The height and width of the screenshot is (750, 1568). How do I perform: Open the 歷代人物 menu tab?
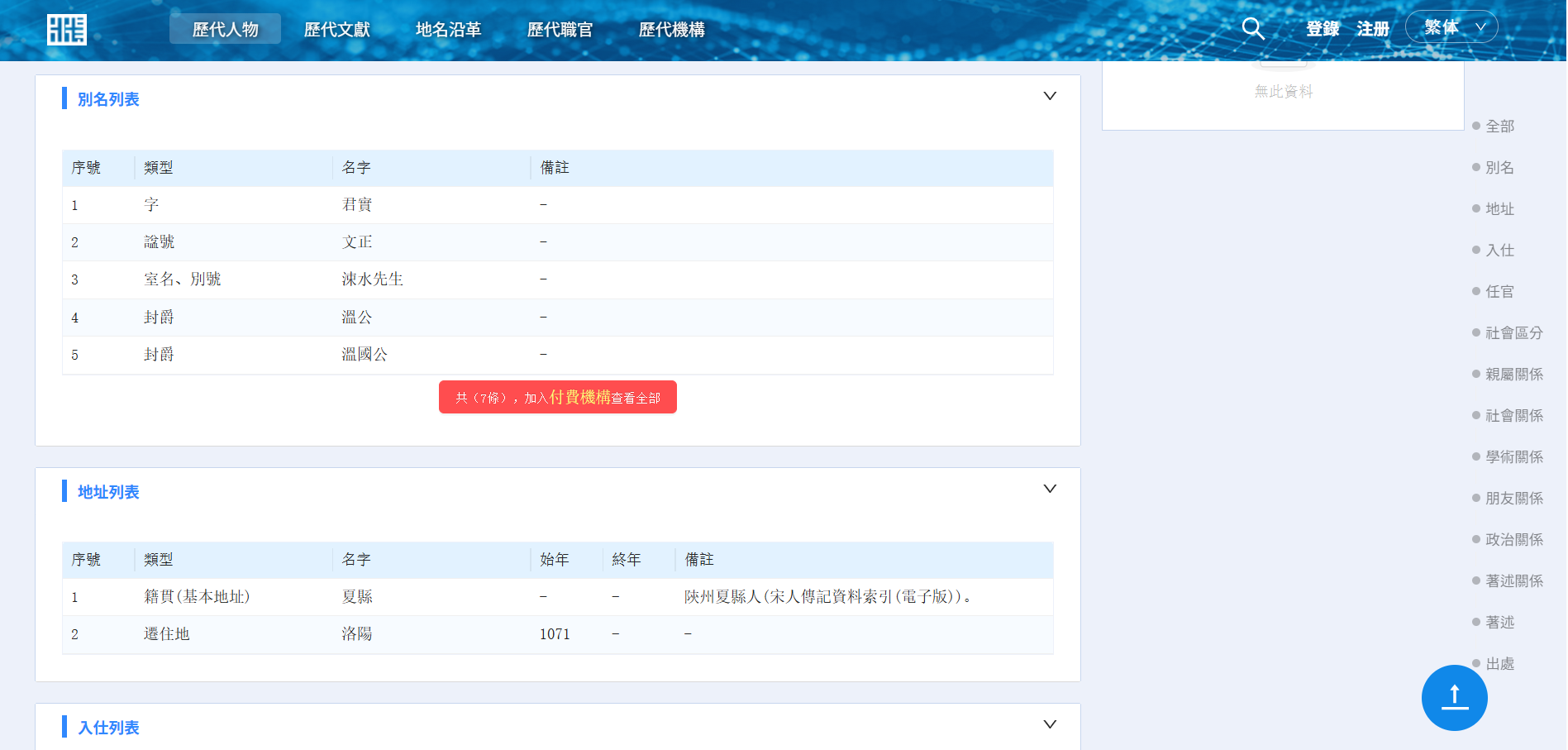[225, 30]
